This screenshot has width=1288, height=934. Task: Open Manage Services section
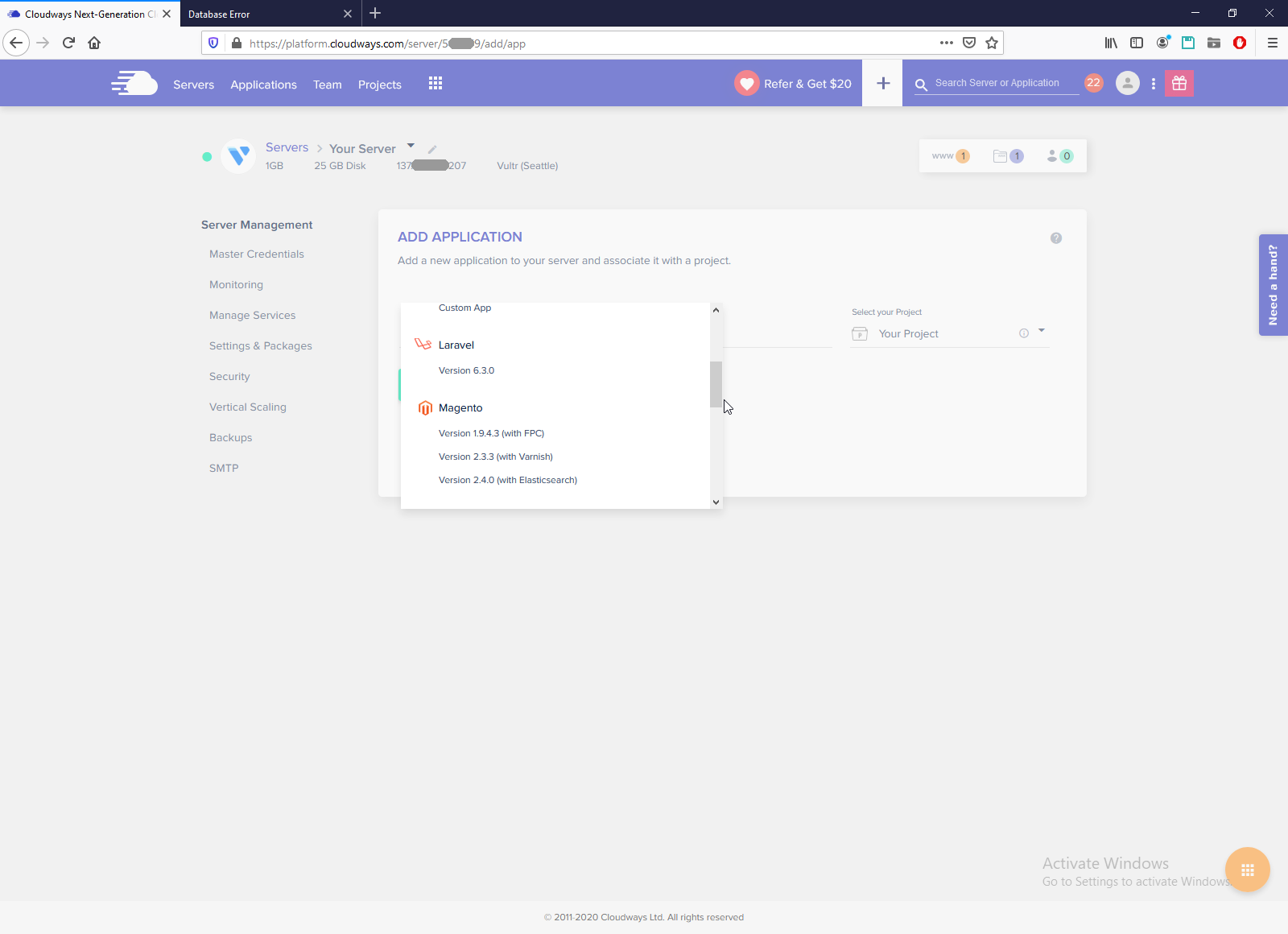click(252, 316)
